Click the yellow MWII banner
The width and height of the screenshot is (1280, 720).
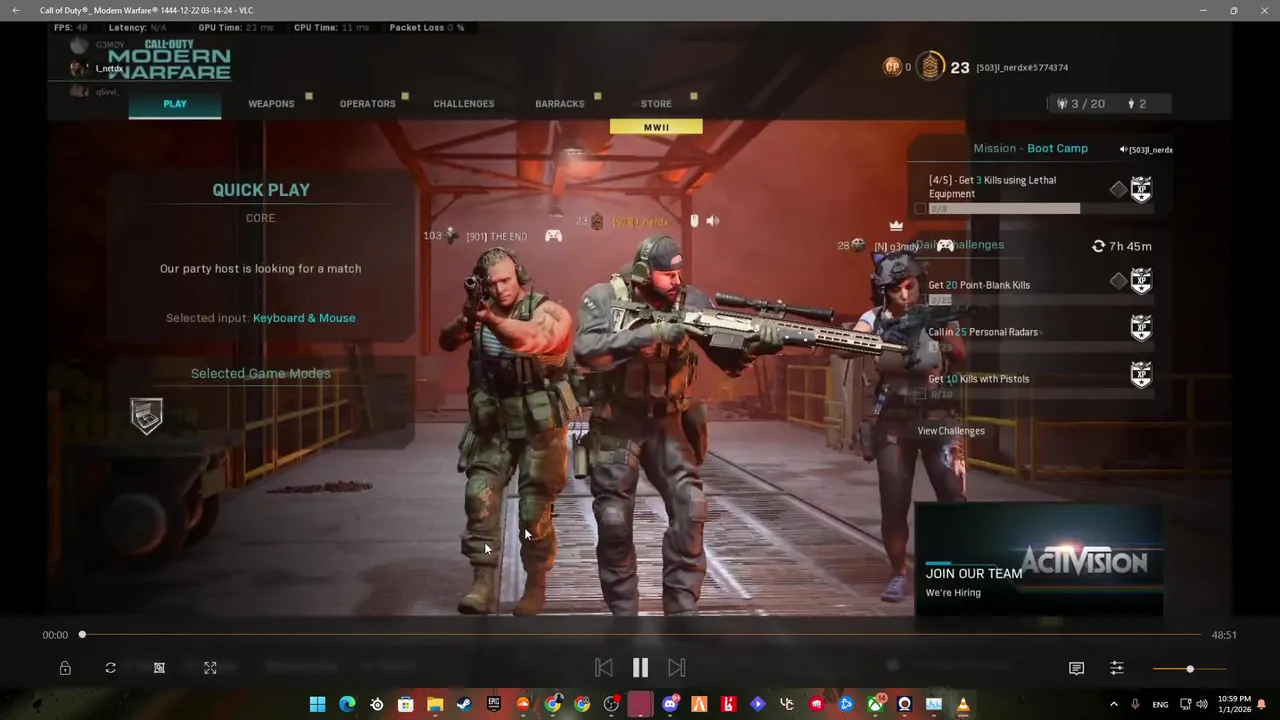click(x=656, y=127)
